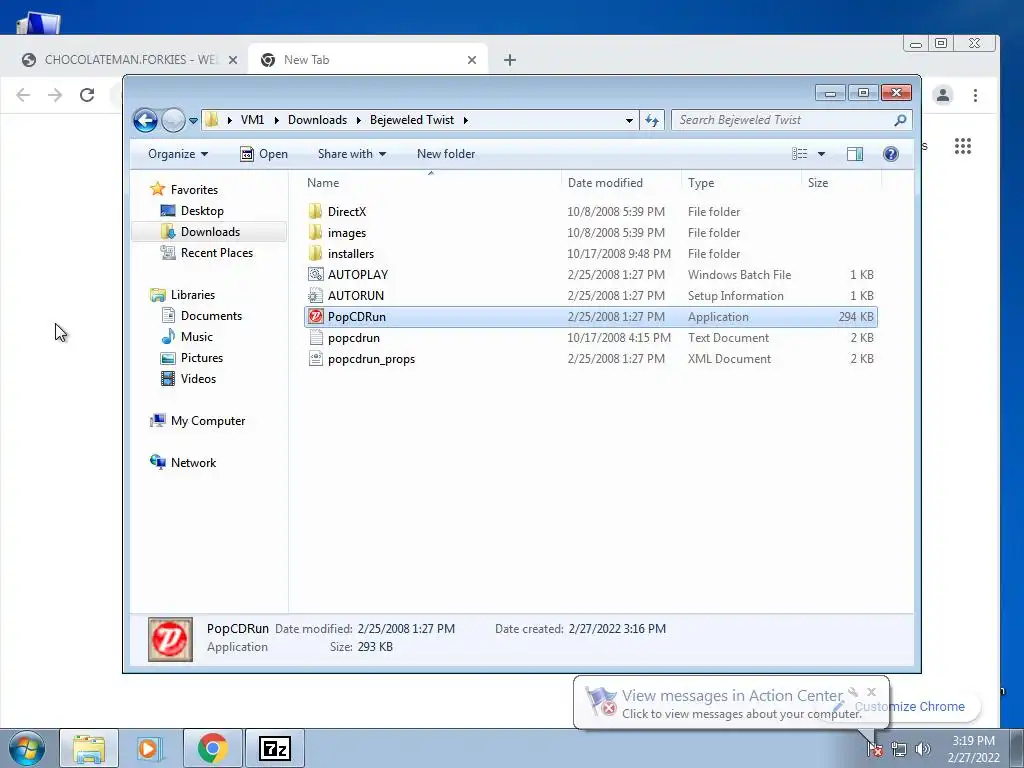The width and height of the screenshot is (1024, 768).
Task: Click Favorites in the navigation pane
Action: tap(194, 189)
